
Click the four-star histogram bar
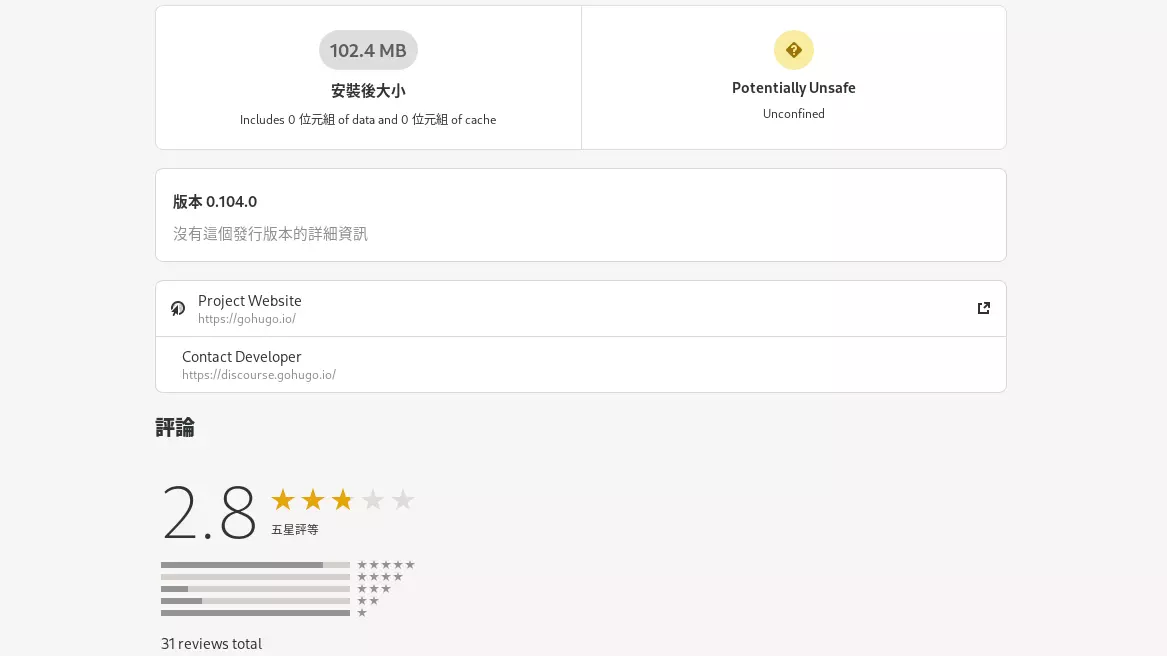pos(255,577)
